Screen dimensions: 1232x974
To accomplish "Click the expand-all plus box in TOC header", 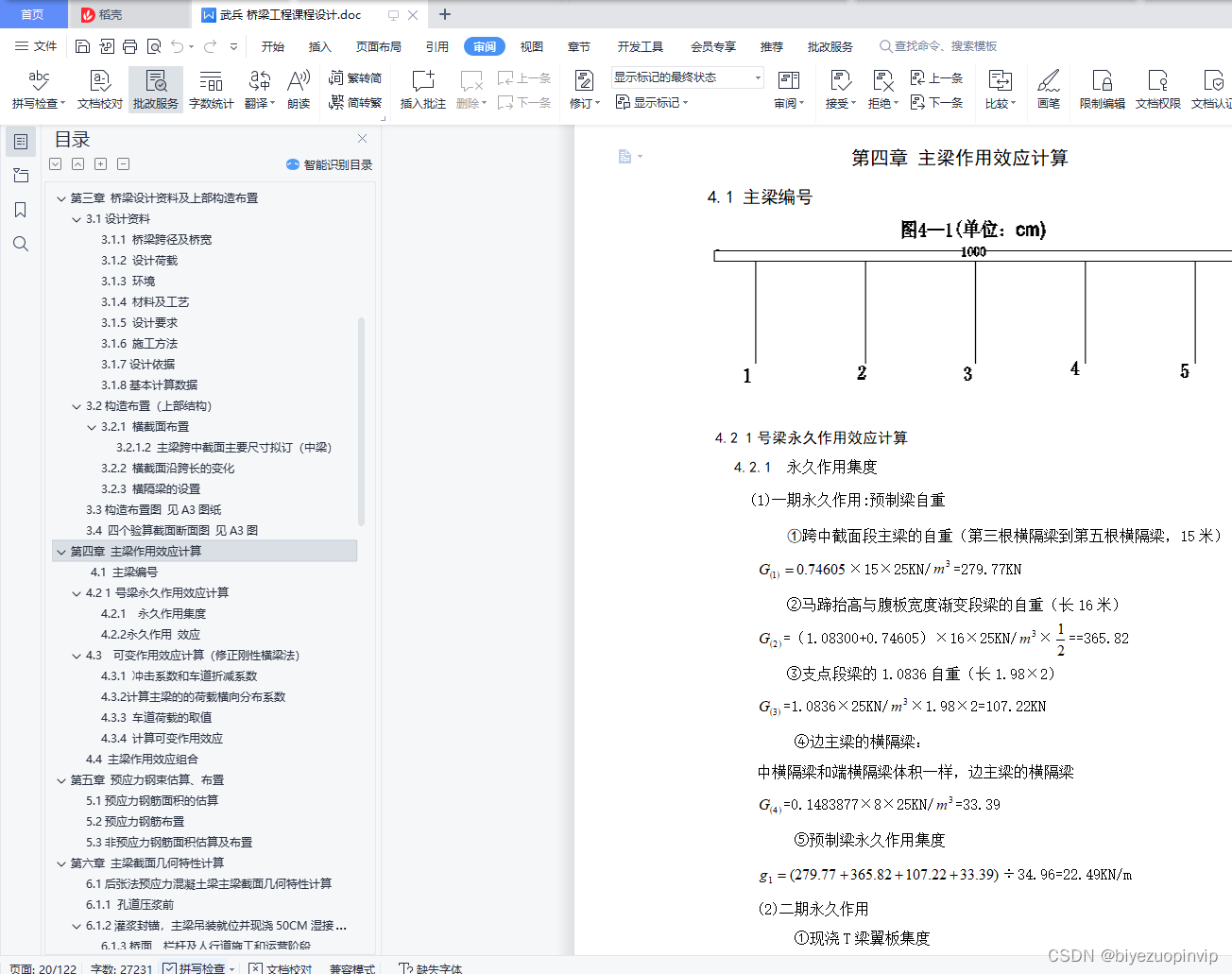I will click(100, 164).
